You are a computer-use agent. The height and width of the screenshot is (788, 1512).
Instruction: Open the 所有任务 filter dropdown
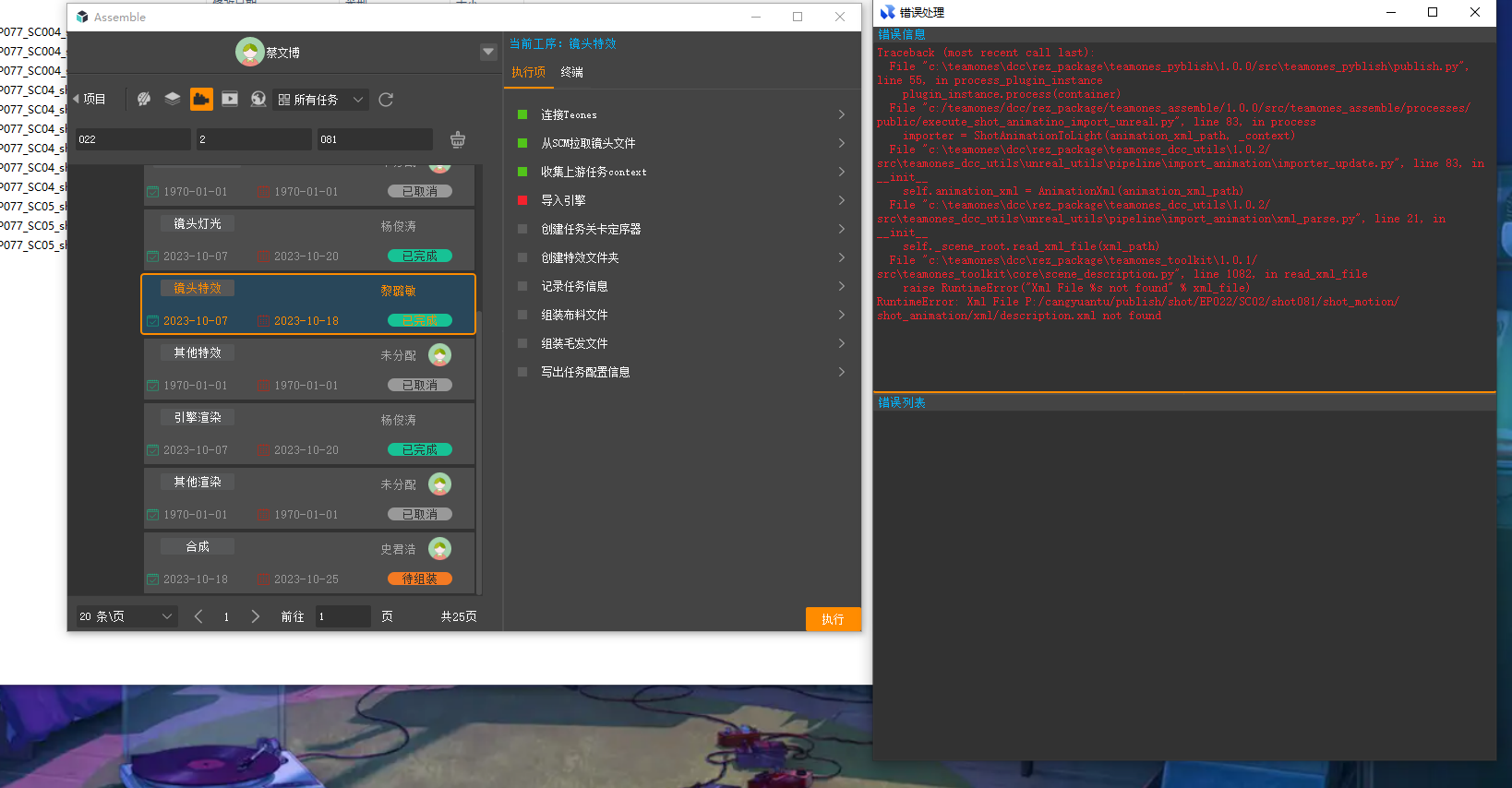click(x=322, y=100)
